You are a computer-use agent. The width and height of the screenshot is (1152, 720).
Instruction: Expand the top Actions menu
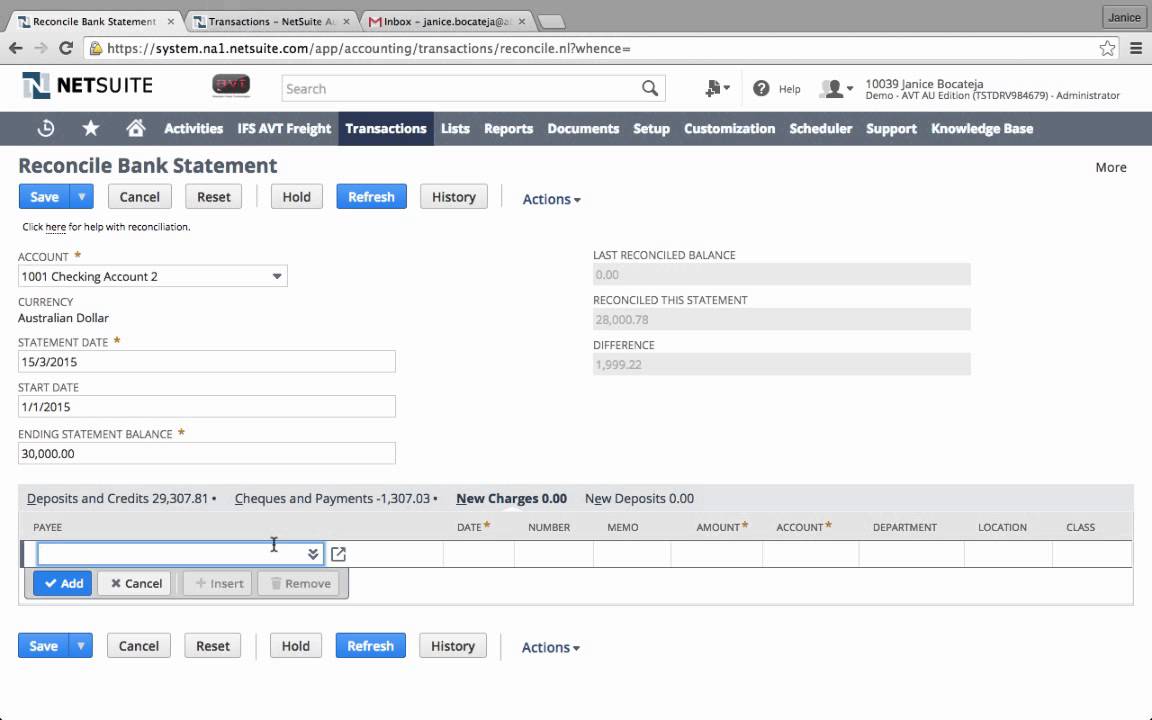[x=551, y=199]
